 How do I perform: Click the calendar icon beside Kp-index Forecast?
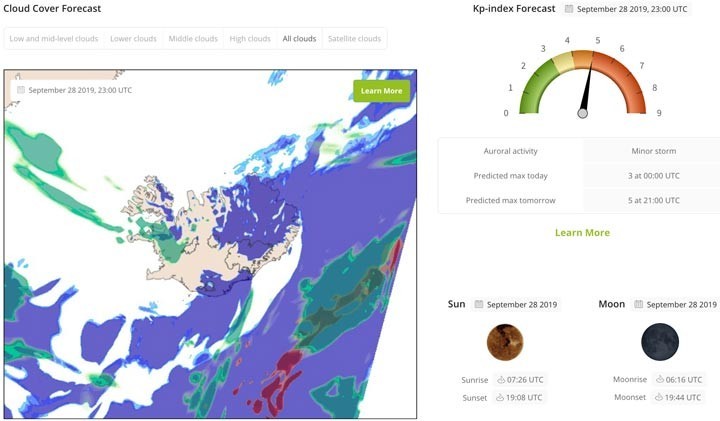tap(569, 9)
